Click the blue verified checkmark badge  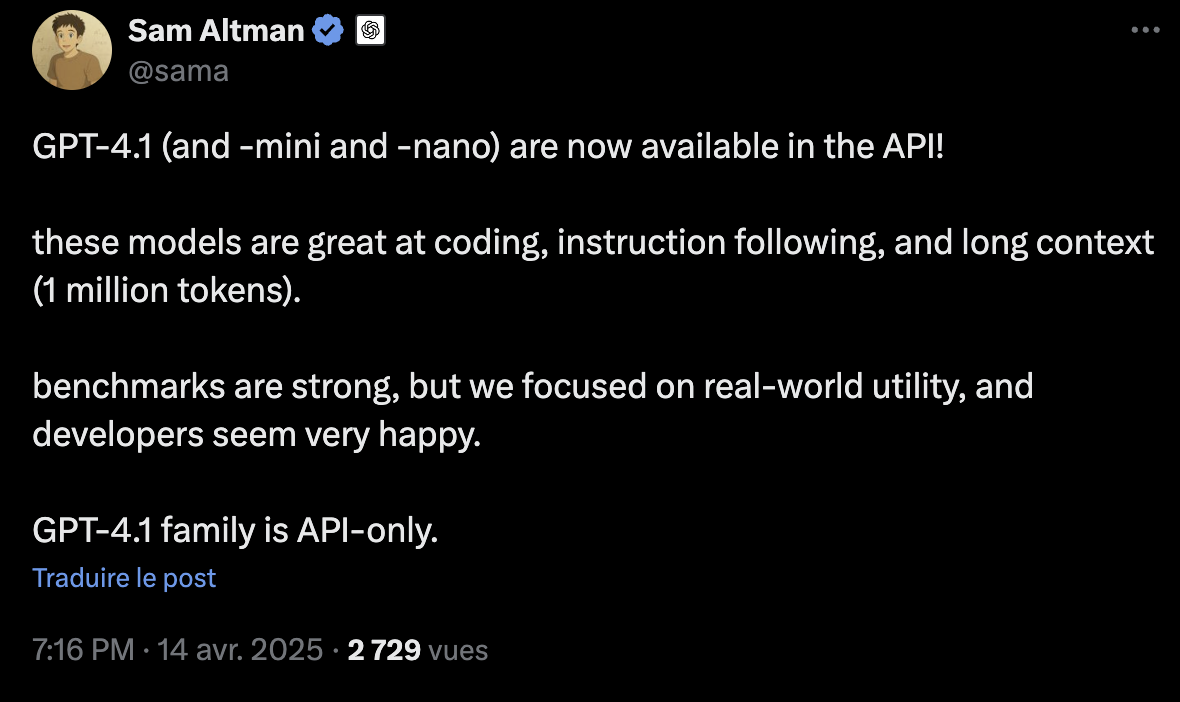pos(327,30)
